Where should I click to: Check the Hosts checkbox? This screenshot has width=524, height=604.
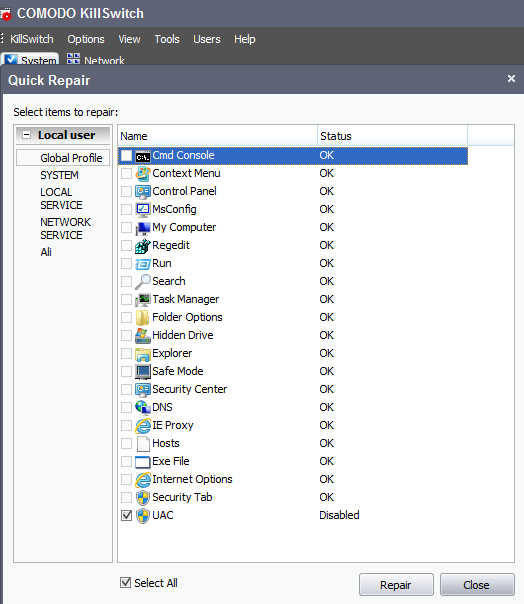[126, 443]
